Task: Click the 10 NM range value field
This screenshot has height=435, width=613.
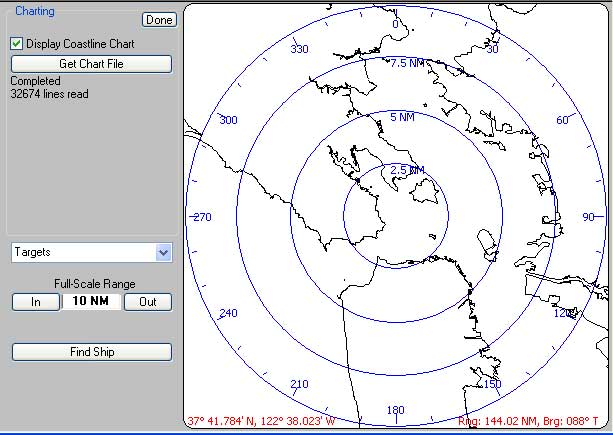Action: (x=91, y=301)
